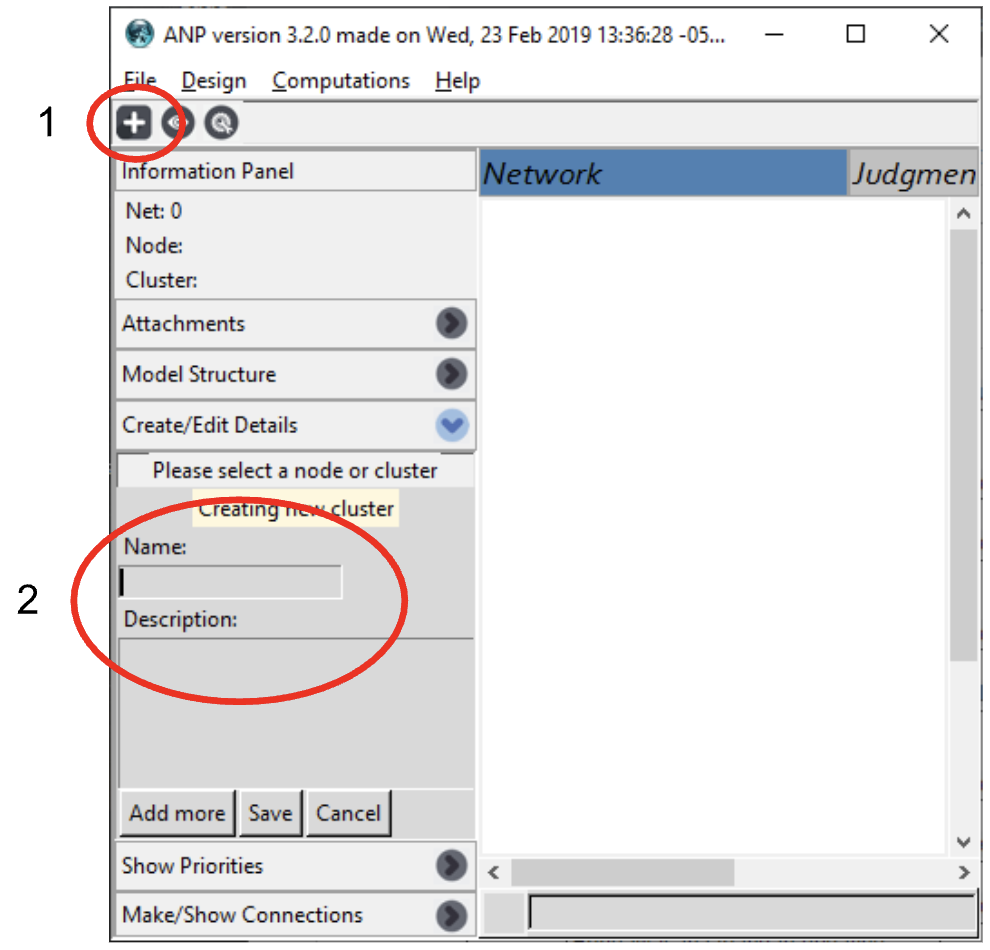This screenshot has height=950, width=990.
Task: Open the Design menu
Action: pyautogui.click(x=213, y=81)
